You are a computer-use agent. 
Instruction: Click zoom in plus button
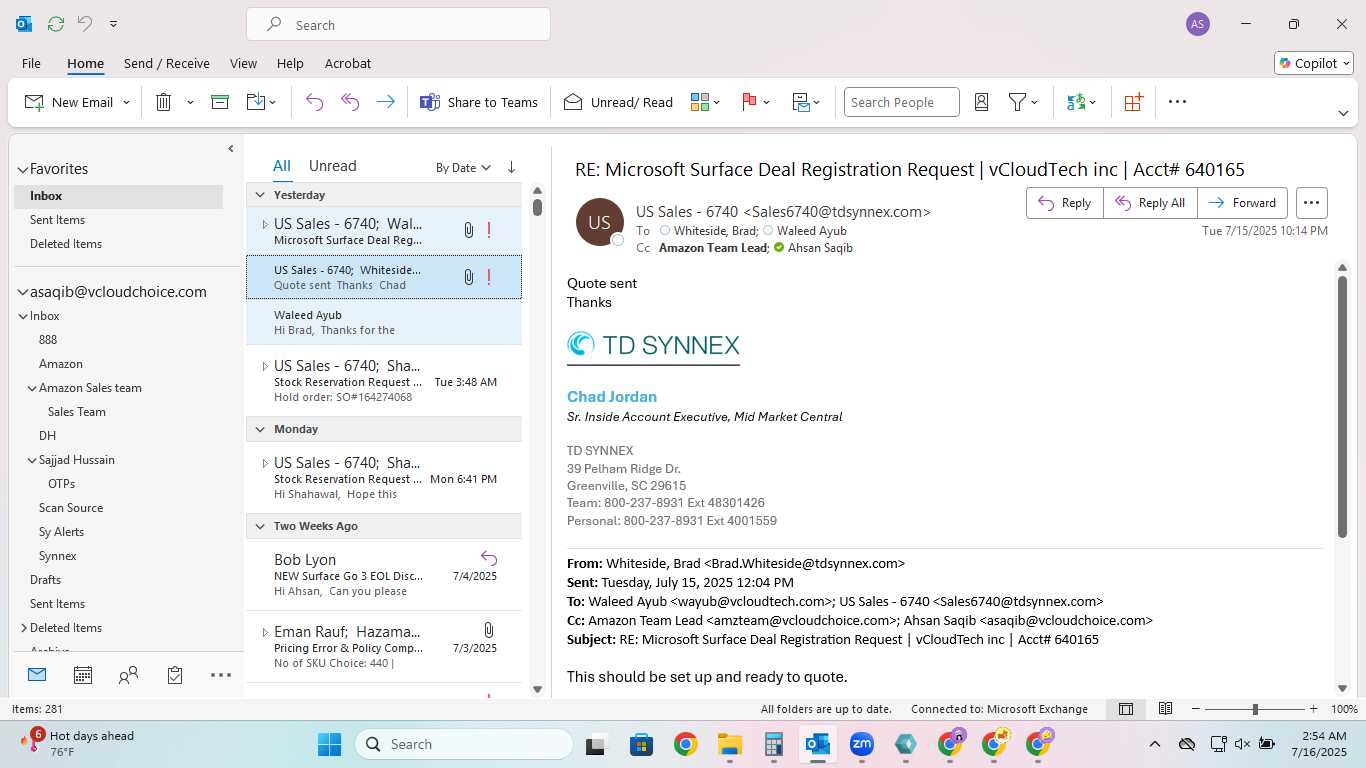(x=1313, y=709)
